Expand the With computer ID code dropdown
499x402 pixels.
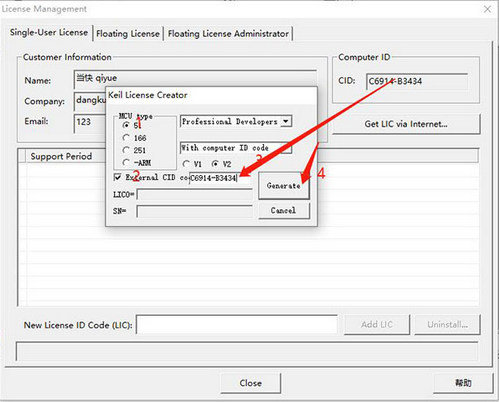pyautogui.click(x=236, y=148)
